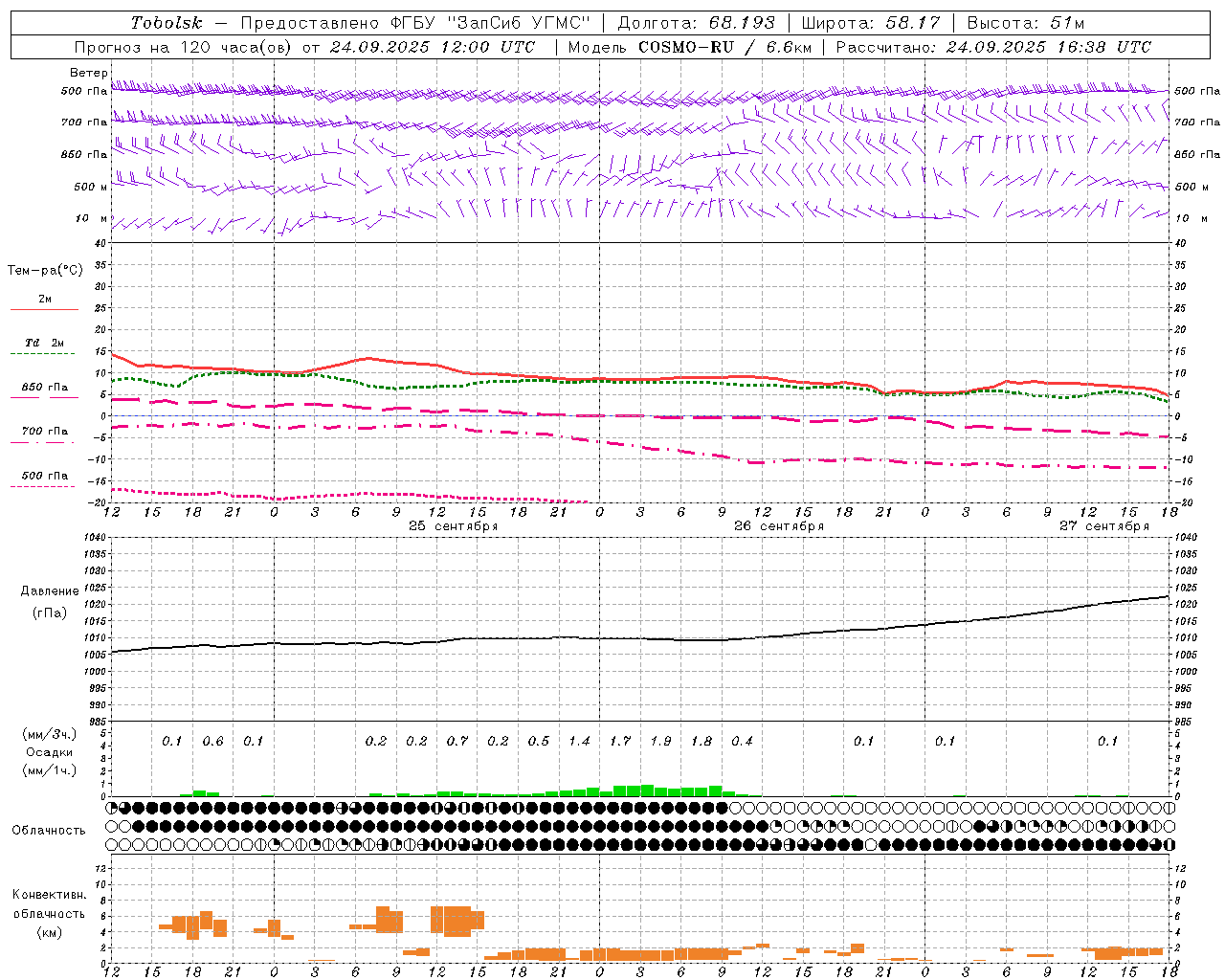This screenshot has width=1225, height=980.
Task: Click computed time 24.09.2025 16:38 UTC
Action: pos(1048,47)
